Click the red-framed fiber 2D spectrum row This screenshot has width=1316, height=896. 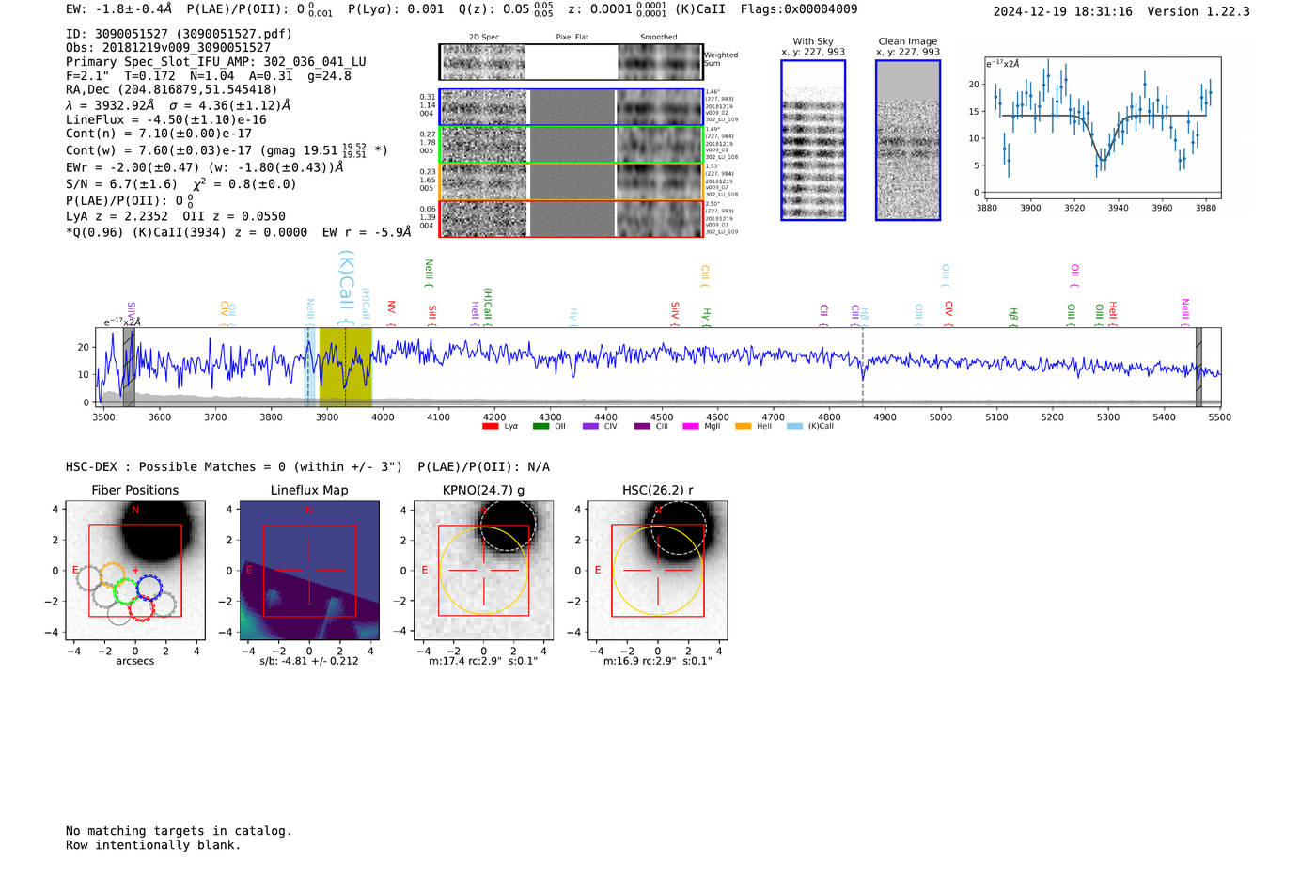pos(571,218)
